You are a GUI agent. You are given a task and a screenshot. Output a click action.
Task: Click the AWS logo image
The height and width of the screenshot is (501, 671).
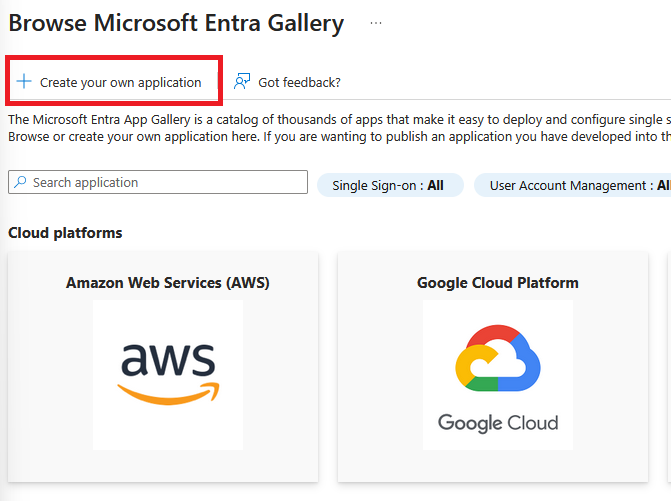pyautogui.click(x=168, y=375)
